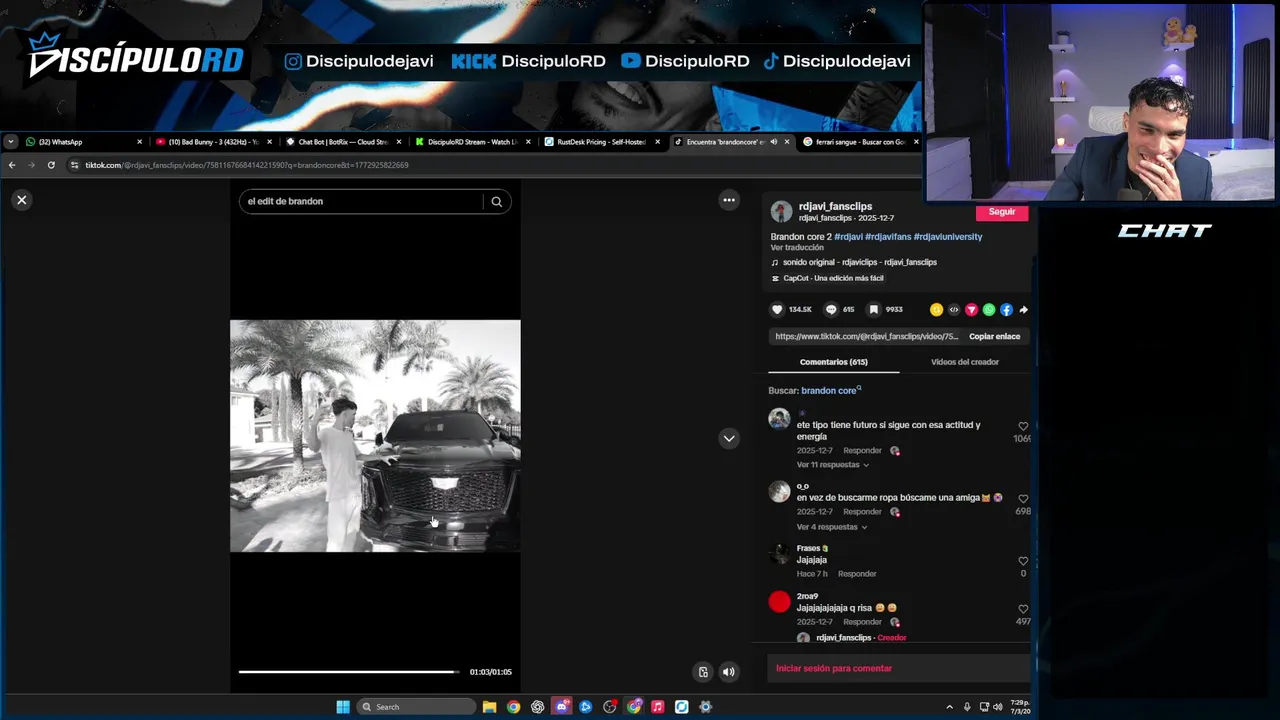
Task: Click Ver traducción link
Action: [797, 248]
